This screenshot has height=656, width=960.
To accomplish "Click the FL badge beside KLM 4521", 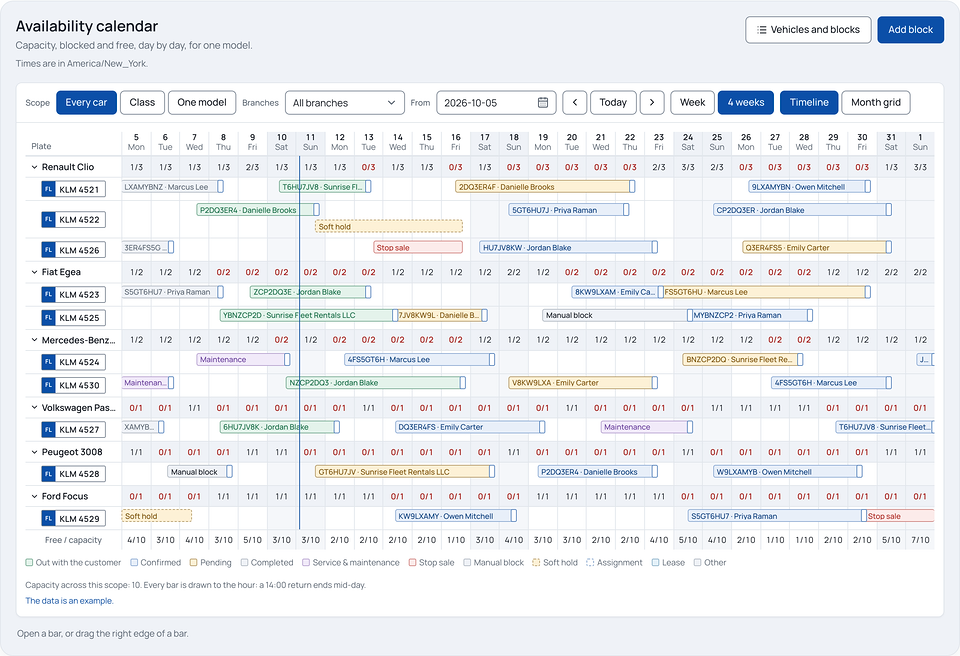I will tap(48, 189).
